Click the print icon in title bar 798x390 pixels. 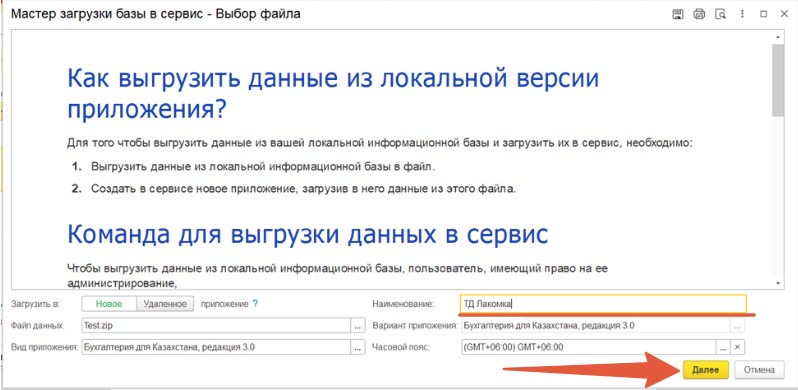pos(699,14)
